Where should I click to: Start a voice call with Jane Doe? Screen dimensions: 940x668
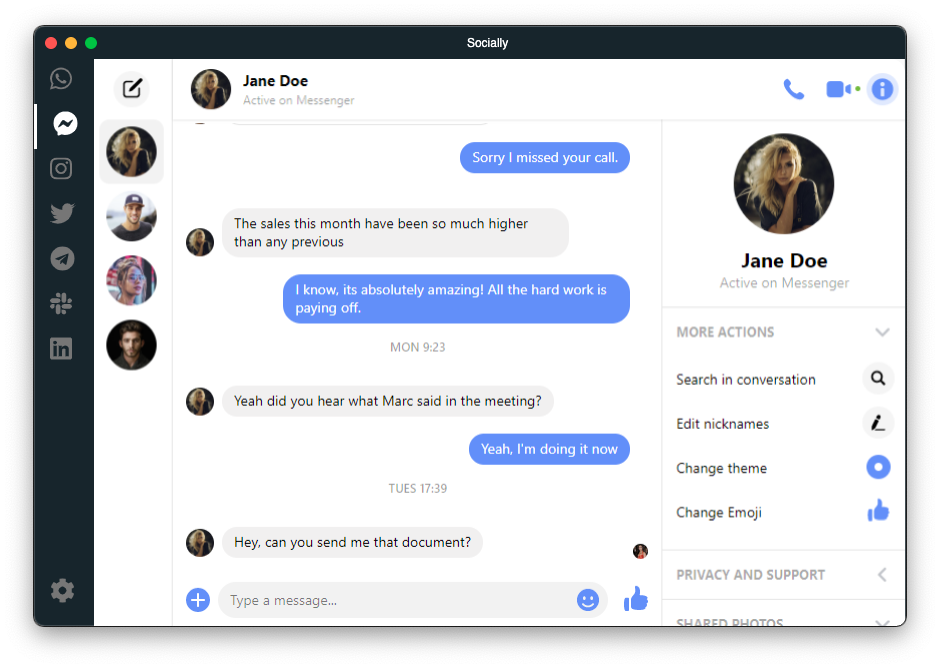[794, 89]
